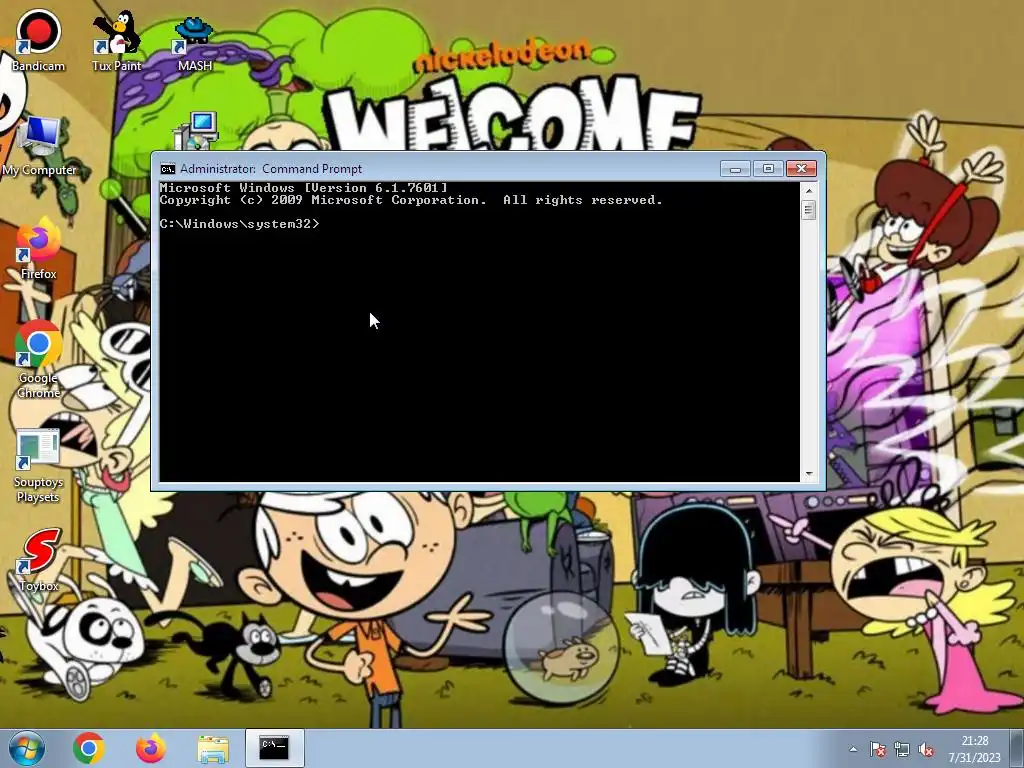
Task: Minimize the Command Prompt window
Action: (x=735, y=169)
